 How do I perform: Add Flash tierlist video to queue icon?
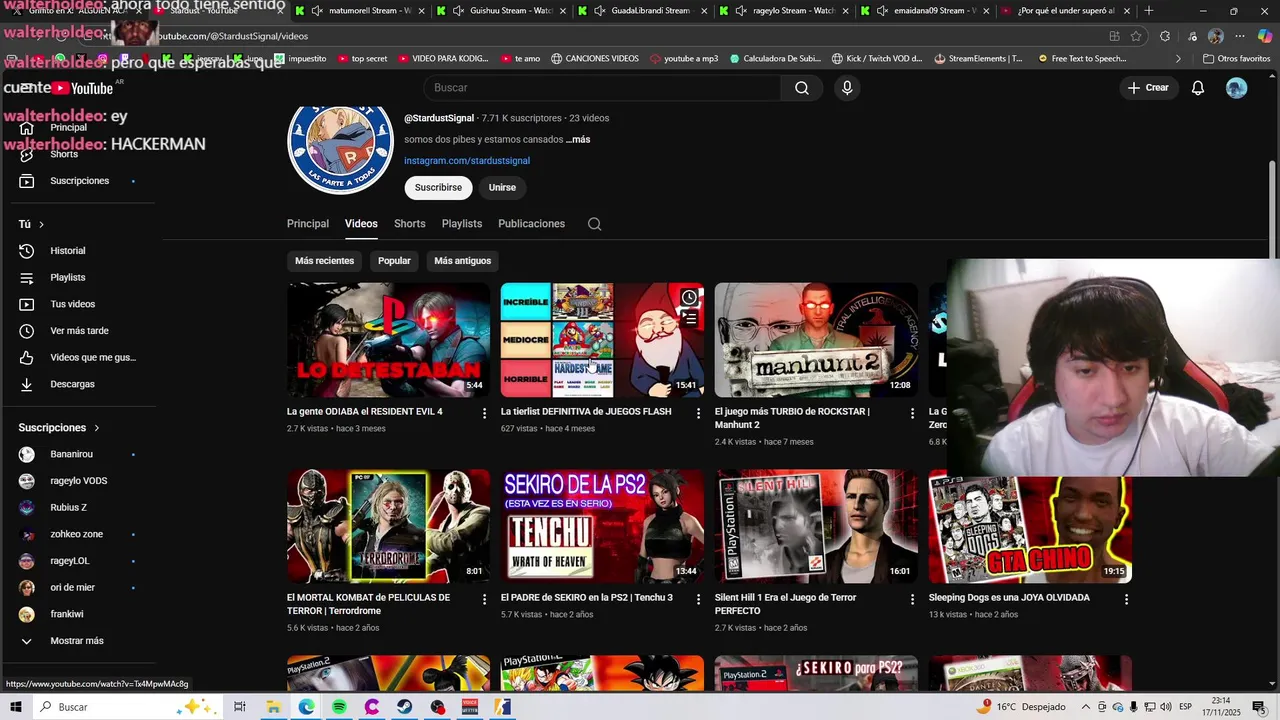(x=689, y=319)
